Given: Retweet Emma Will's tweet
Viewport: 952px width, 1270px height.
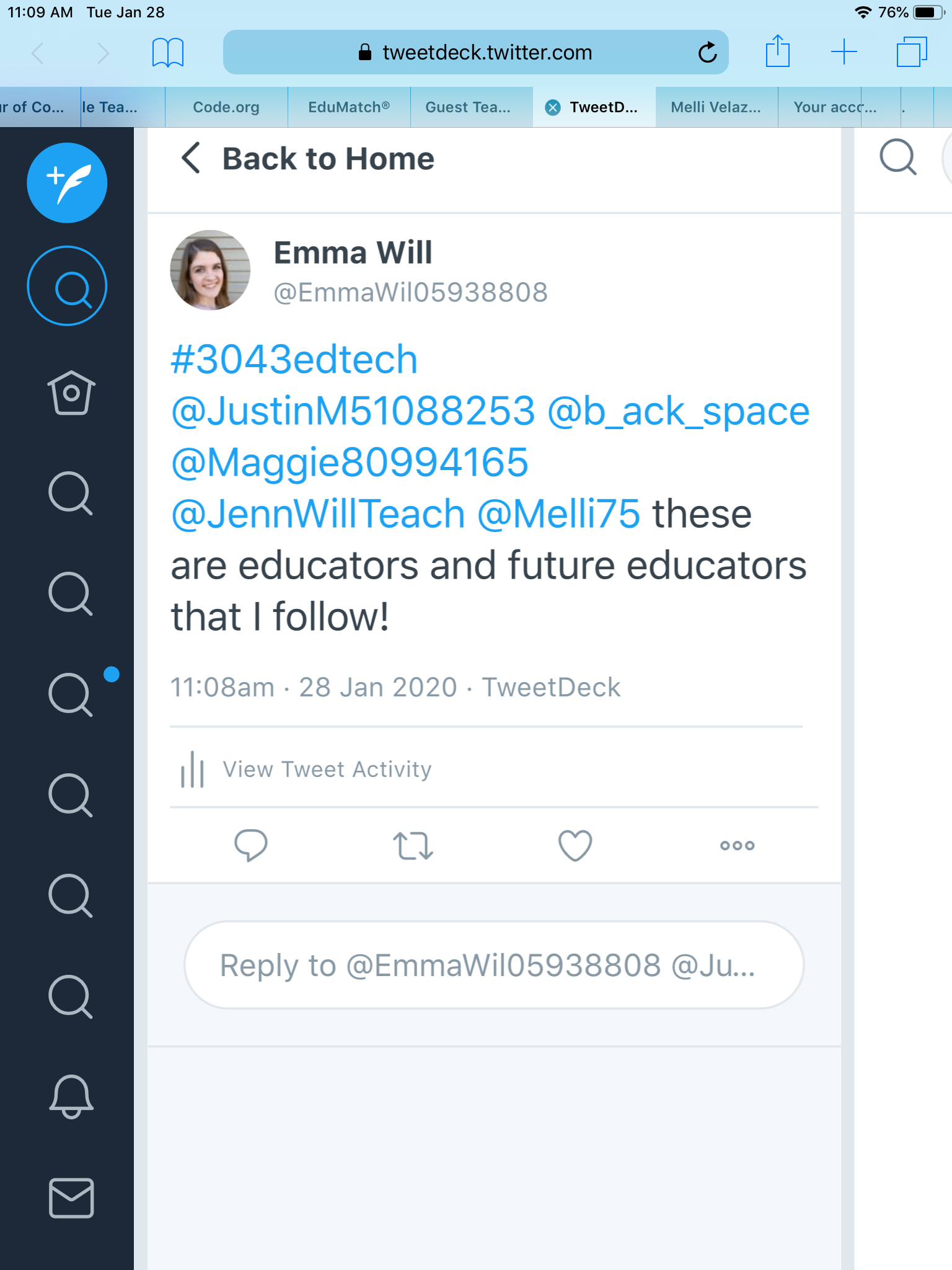Looking at the screenshot, I should pos(413,845).
